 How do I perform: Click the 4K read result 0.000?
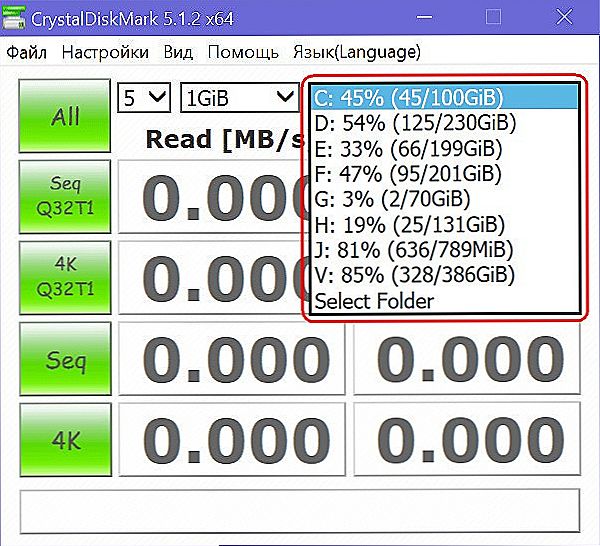(x=232, y=440)
